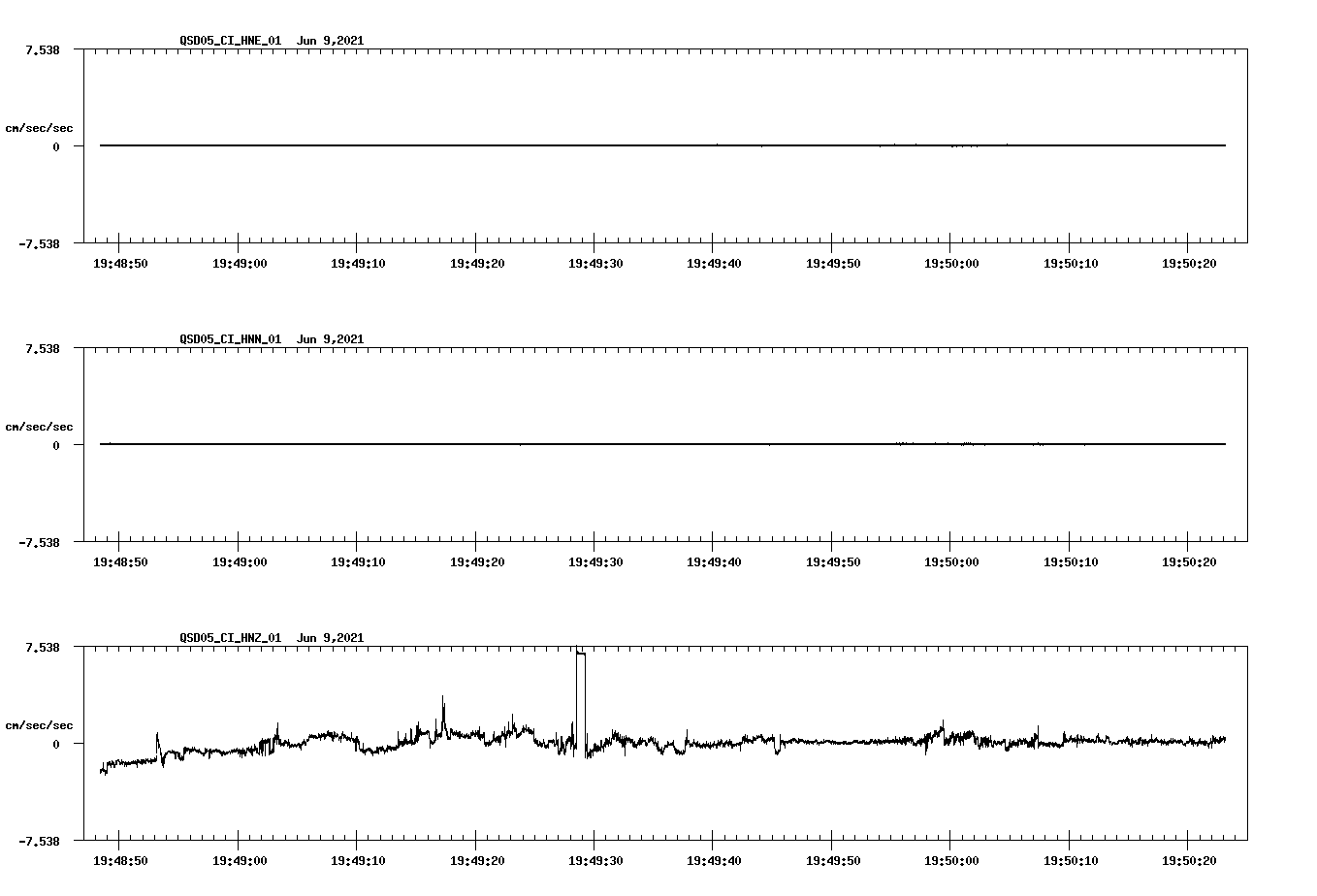Pick the 19:49:00 time label under HNZ plot
This screenshot has width=1317, height=896.
pos(239,861)
